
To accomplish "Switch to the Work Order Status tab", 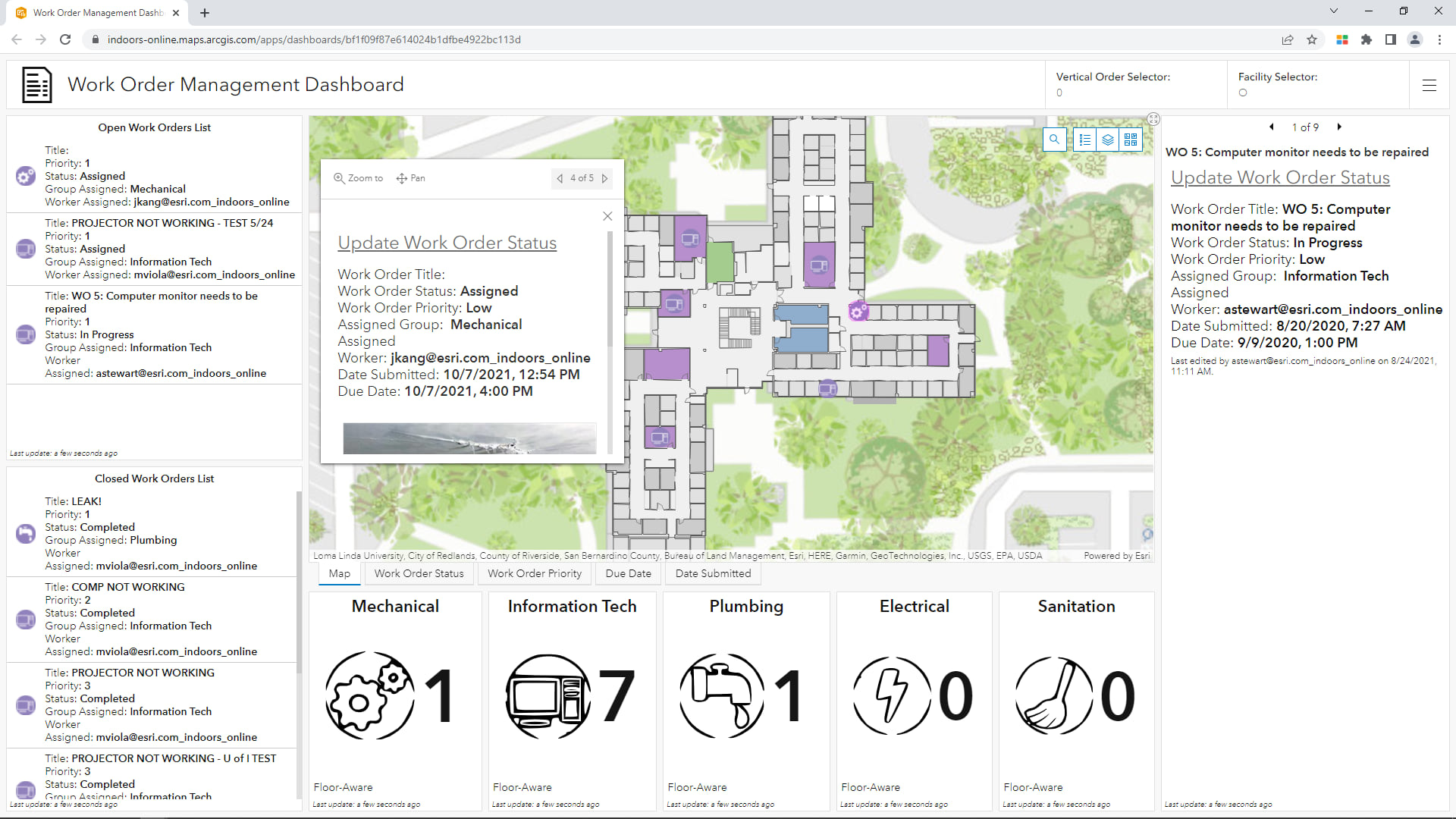I will click(419, 573).
